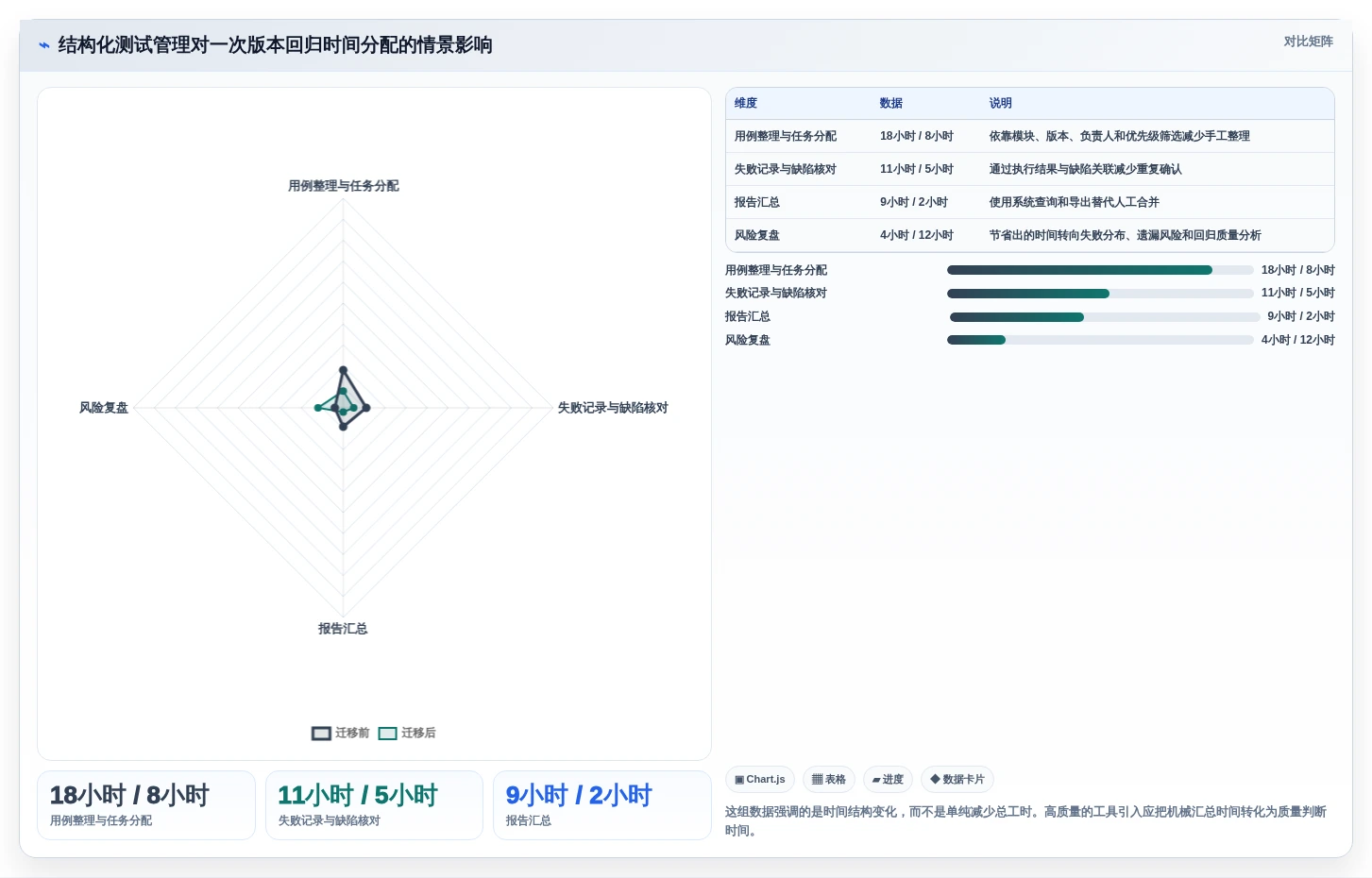1372x878 pixels.
Task: Click description 通过执行结果与缺陷关联减少重复确认
Action: pyautogui.click(x=1086, y=170)
